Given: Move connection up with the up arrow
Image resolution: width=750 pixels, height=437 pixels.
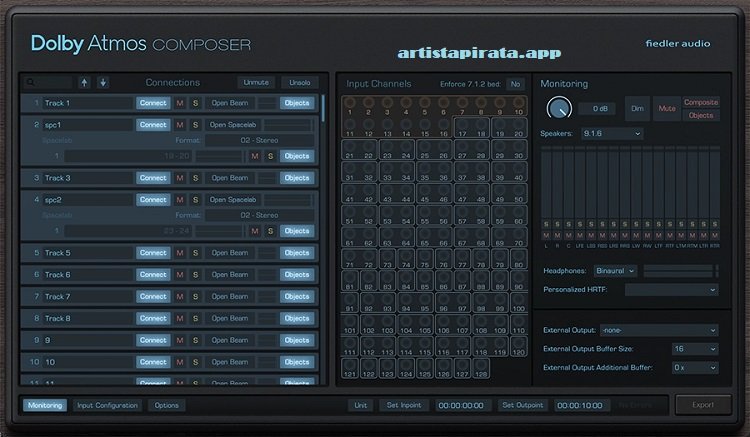Looking at the screenshot, I should (84, 83).
